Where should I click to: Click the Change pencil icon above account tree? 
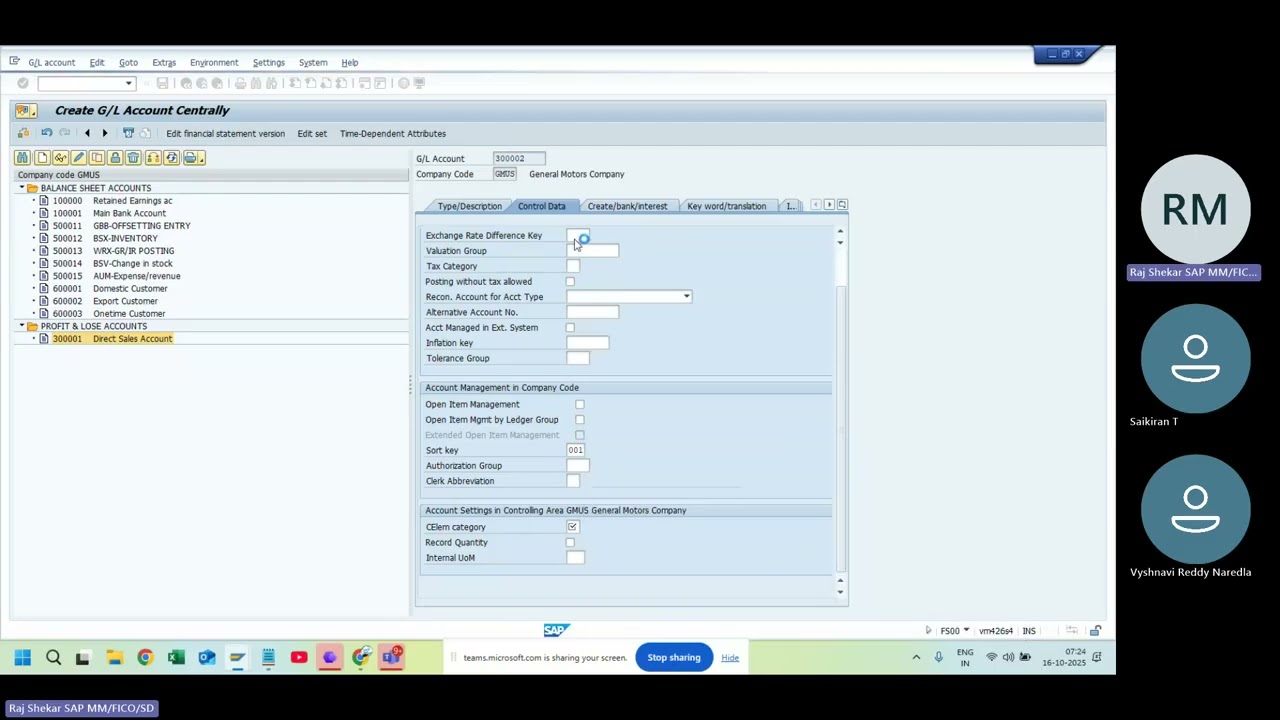coord(78,158)
